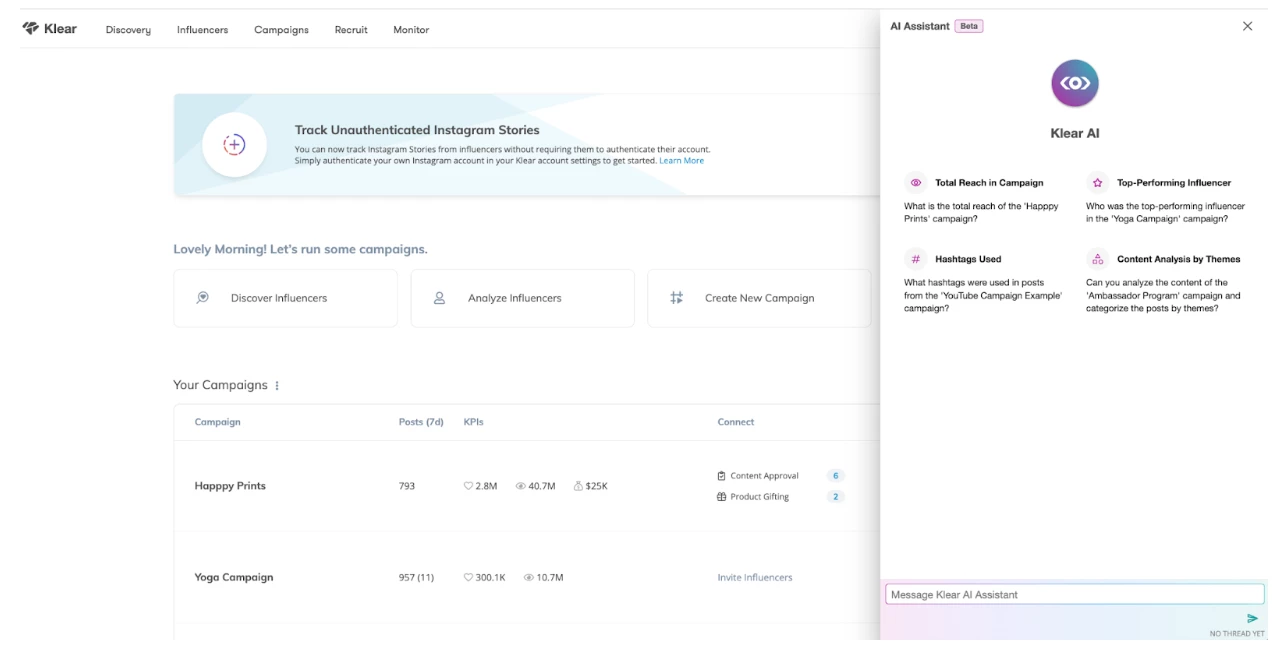Open the Your Campaigns options menu
The width and height of the screenshot is (1282, 652).
277,386
